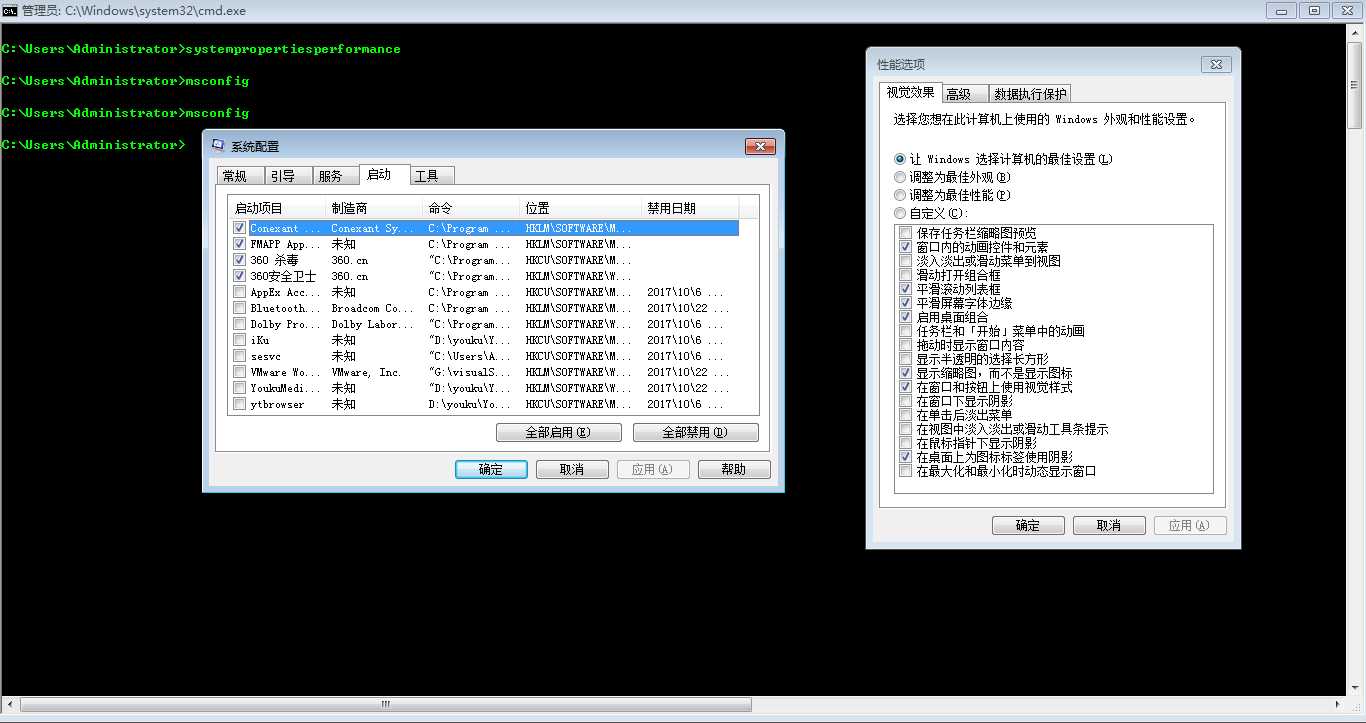Enable the ytbrowser startup item checkbox
The height and width of the screenshot is (723, 1366).
click(239, 404)
